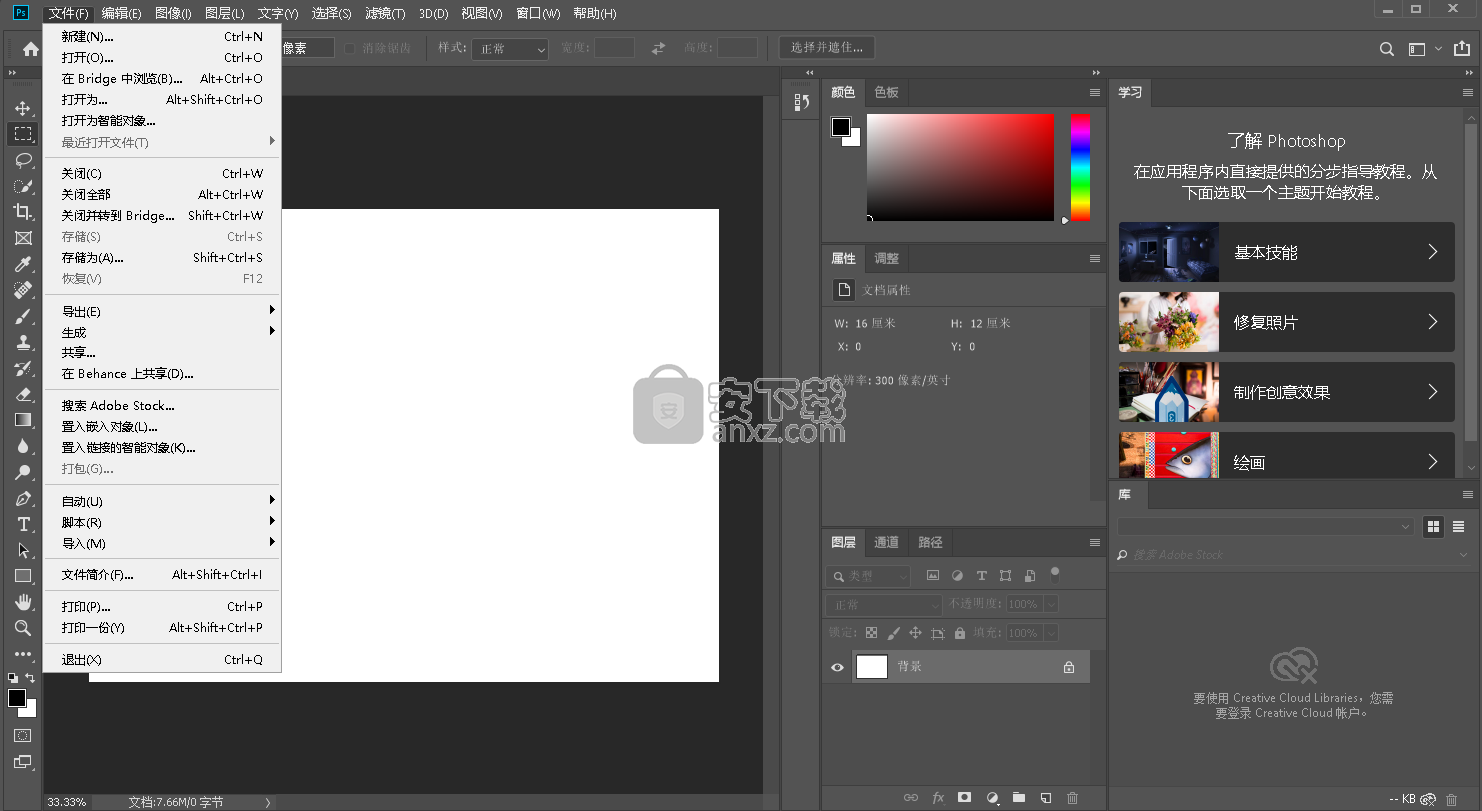Click the delete layer trash icon
The image size is (1482, 811).
click(x=1072, y=798)
